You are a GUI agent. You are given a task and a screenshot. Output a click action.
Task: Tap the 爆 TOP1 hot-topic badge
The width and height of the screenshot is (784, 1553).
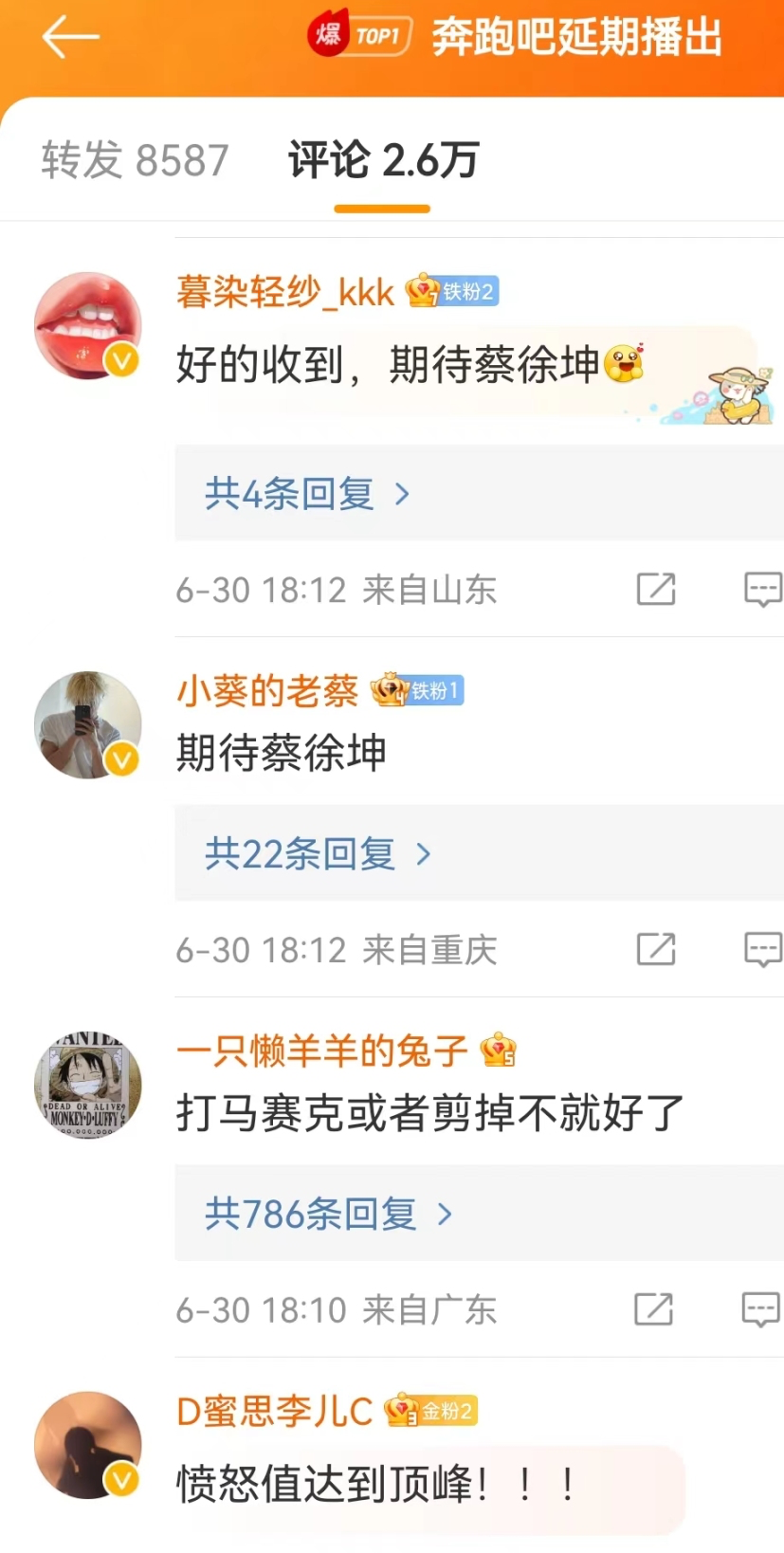point(359,36)
